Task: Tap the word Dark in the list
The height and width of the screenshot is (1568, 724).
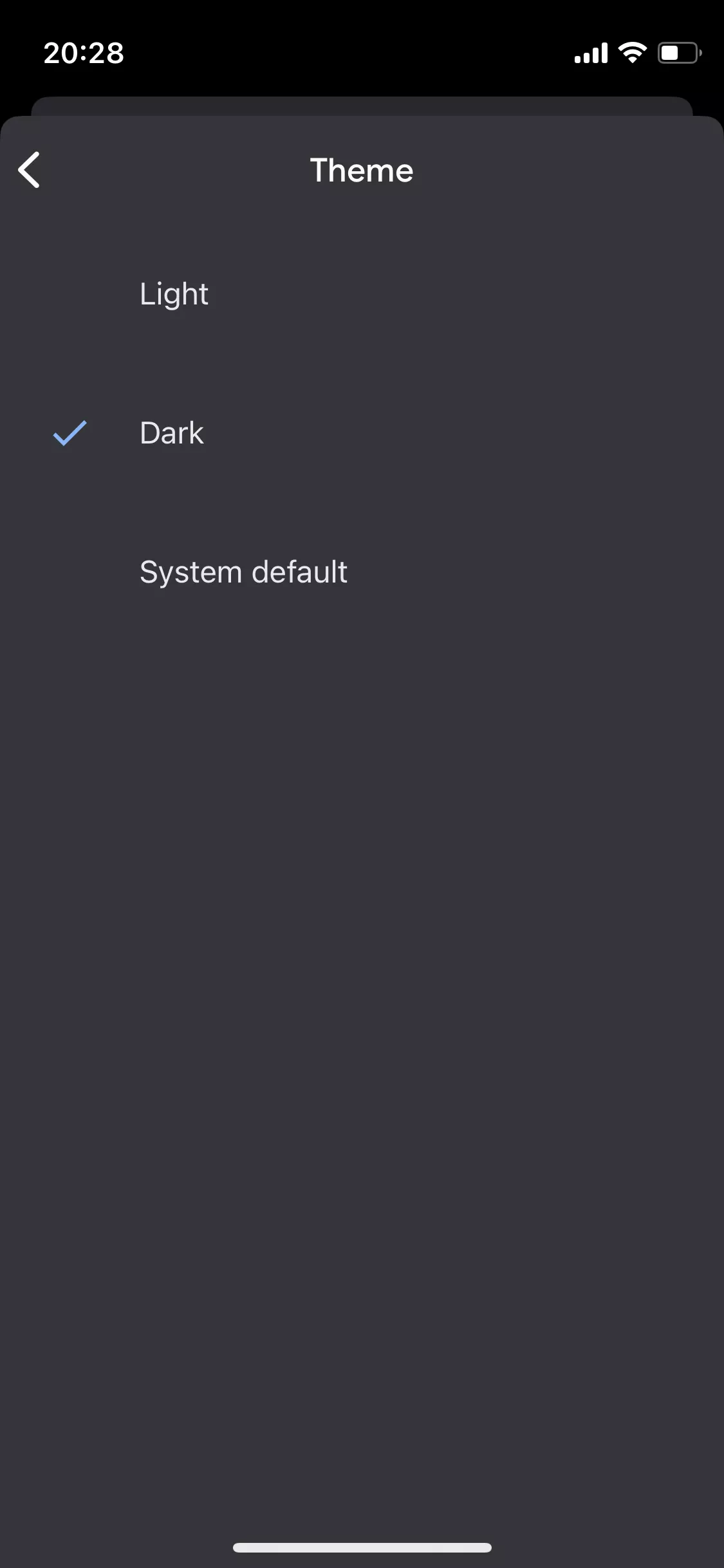Action: tap(172, 433)
